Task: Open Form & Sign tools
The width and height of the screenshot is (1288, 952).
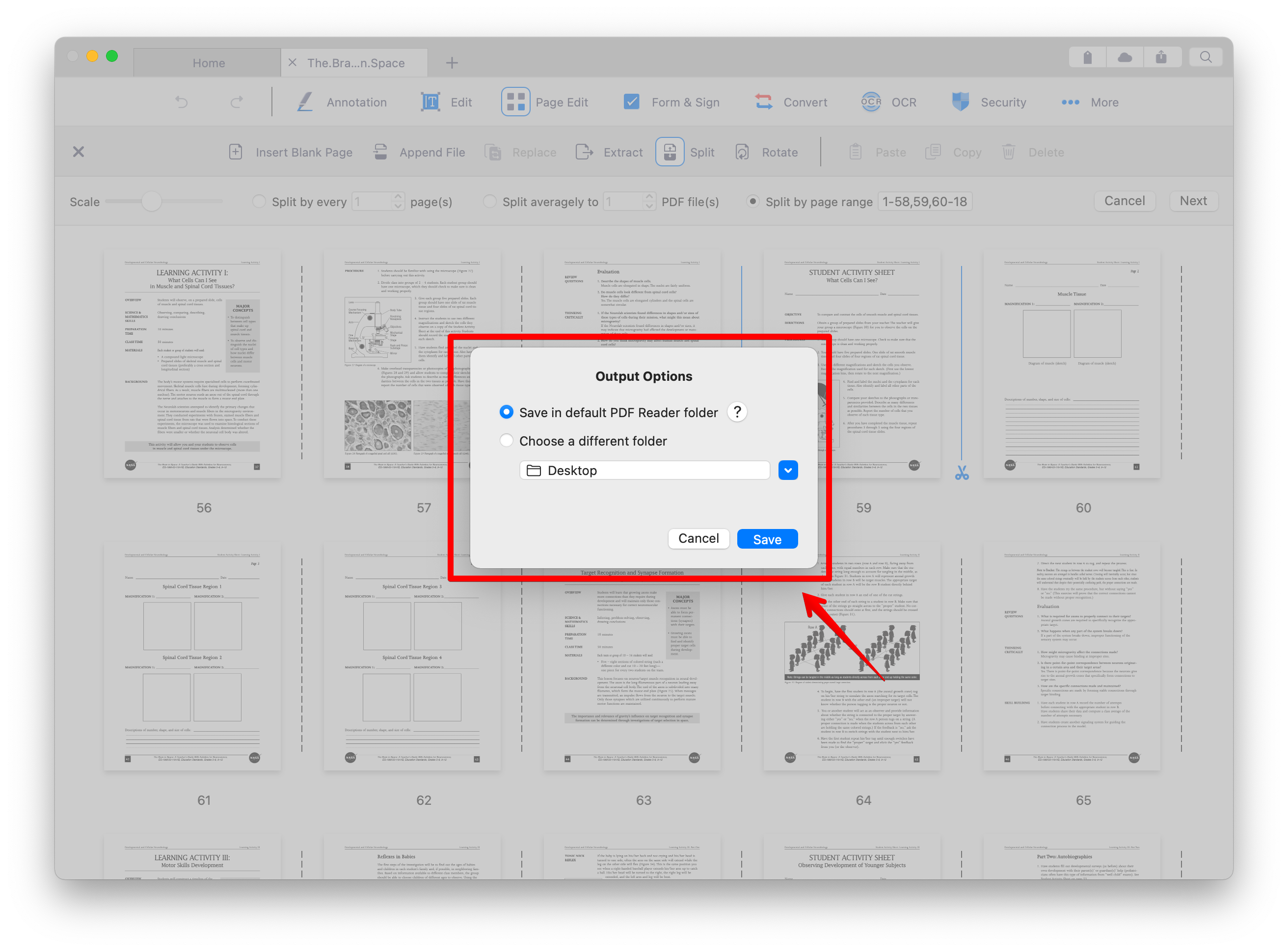Action: [x=671, y=102]
